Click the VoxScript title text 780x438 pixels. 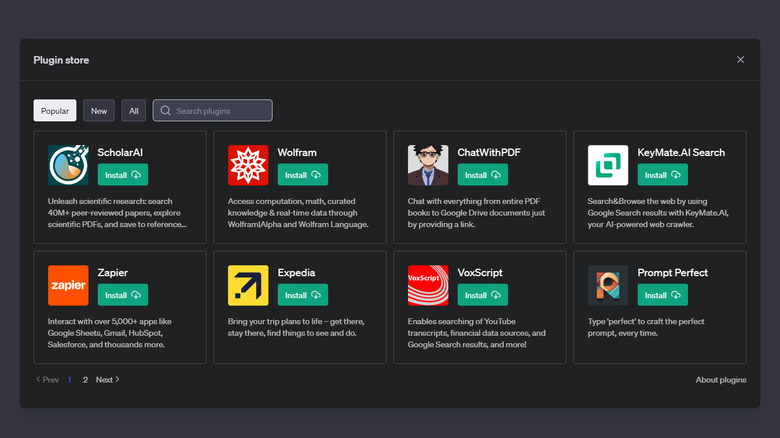[480, 273]
